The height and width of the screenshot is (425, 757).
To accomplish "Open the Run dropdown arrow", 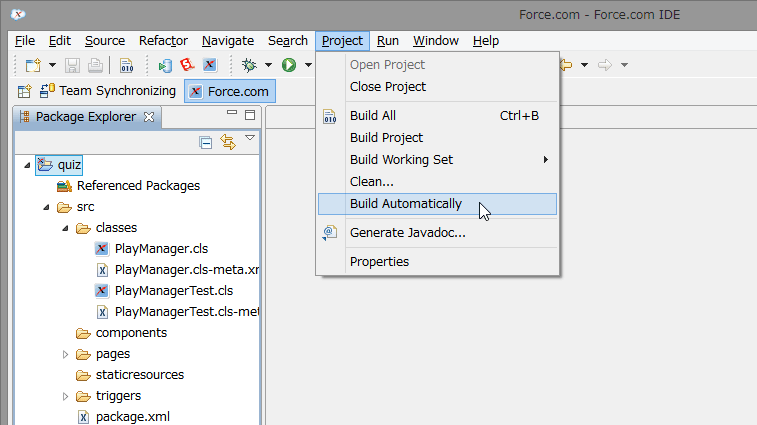I will click(x=308, y=65).
